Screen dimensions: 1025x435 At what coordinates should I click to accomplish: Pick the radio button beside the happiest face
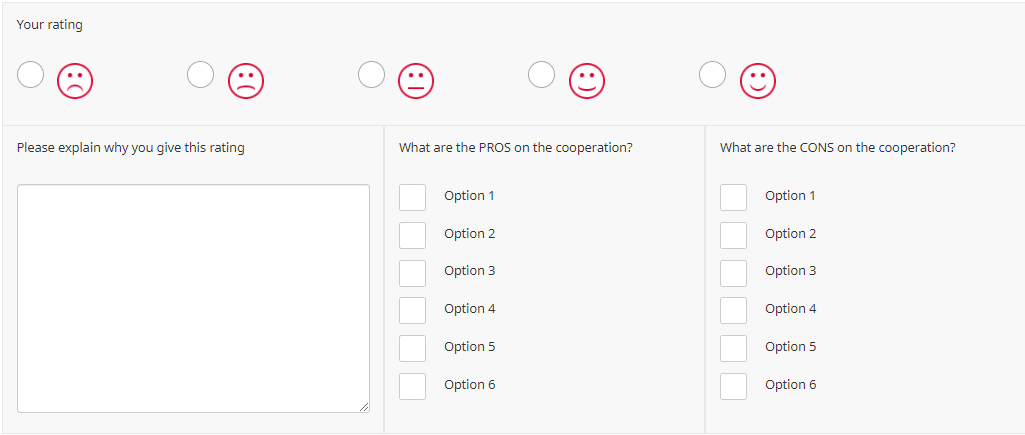712,75
